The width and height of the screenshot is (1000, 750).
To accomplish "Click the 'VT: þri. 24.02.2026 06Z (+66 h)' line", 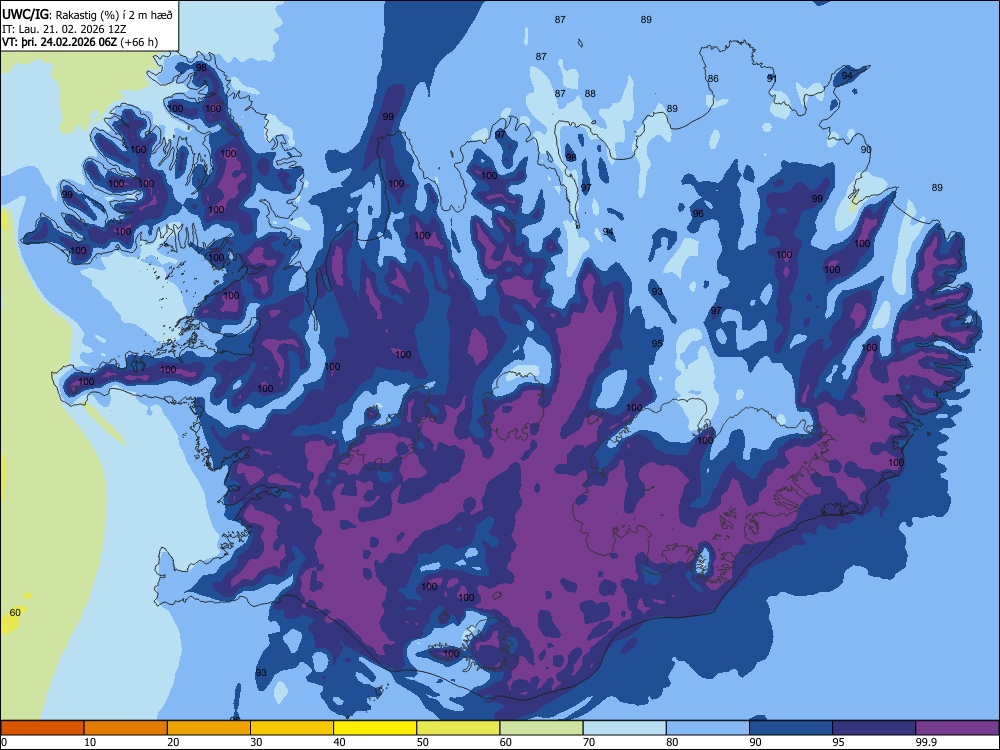I will pyautogui.click(x=80, y=42).
